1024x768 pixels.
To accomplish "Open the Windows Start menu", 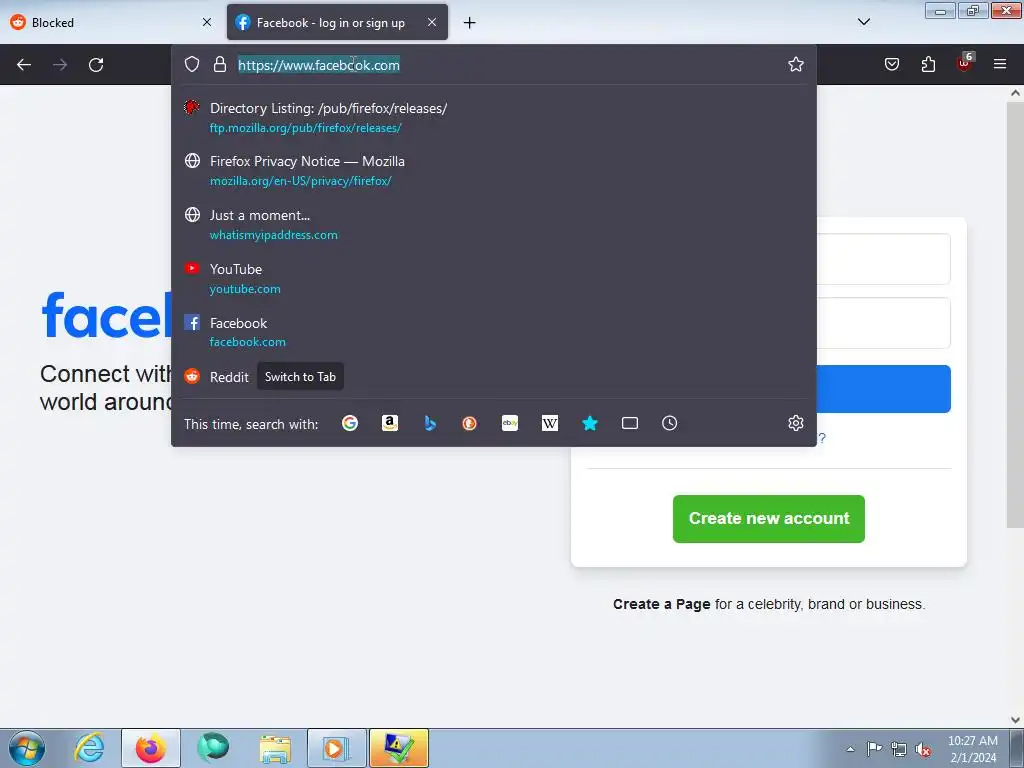I will 27,748.
